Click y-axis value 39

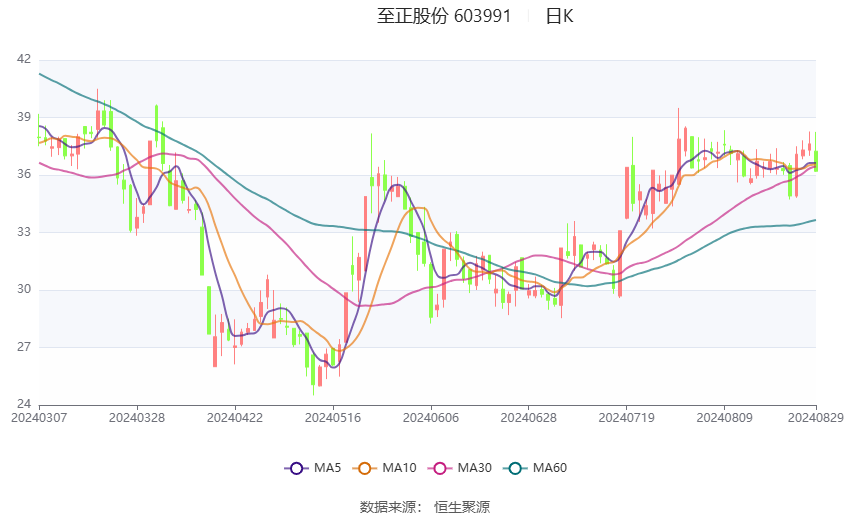(x=24, y=117)
